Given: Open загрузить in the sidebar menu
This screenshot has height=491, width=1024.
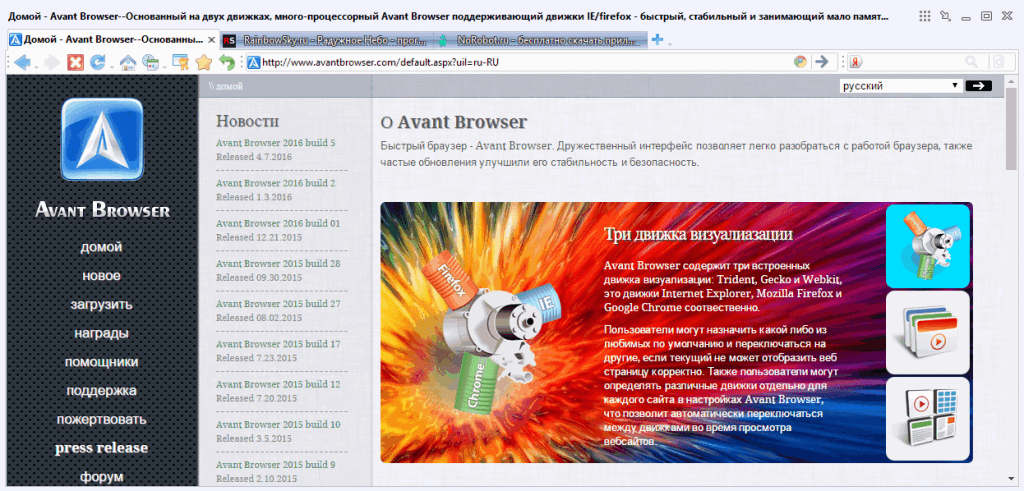Looking at the screenshot, I should coord(101,305).
